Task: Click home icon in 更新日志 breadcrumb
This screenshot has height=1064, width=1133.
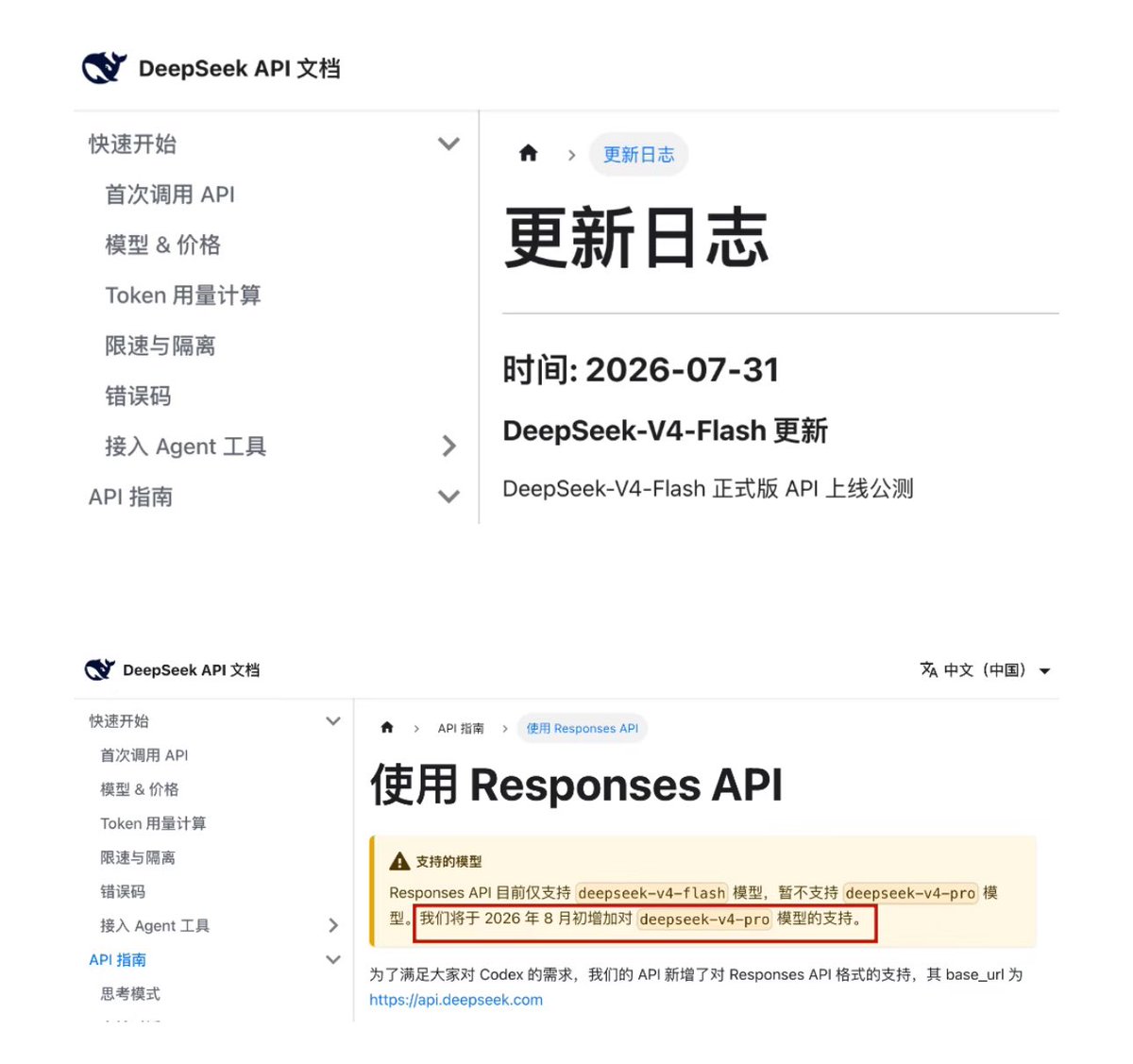Action: click(x=529, y=153)
